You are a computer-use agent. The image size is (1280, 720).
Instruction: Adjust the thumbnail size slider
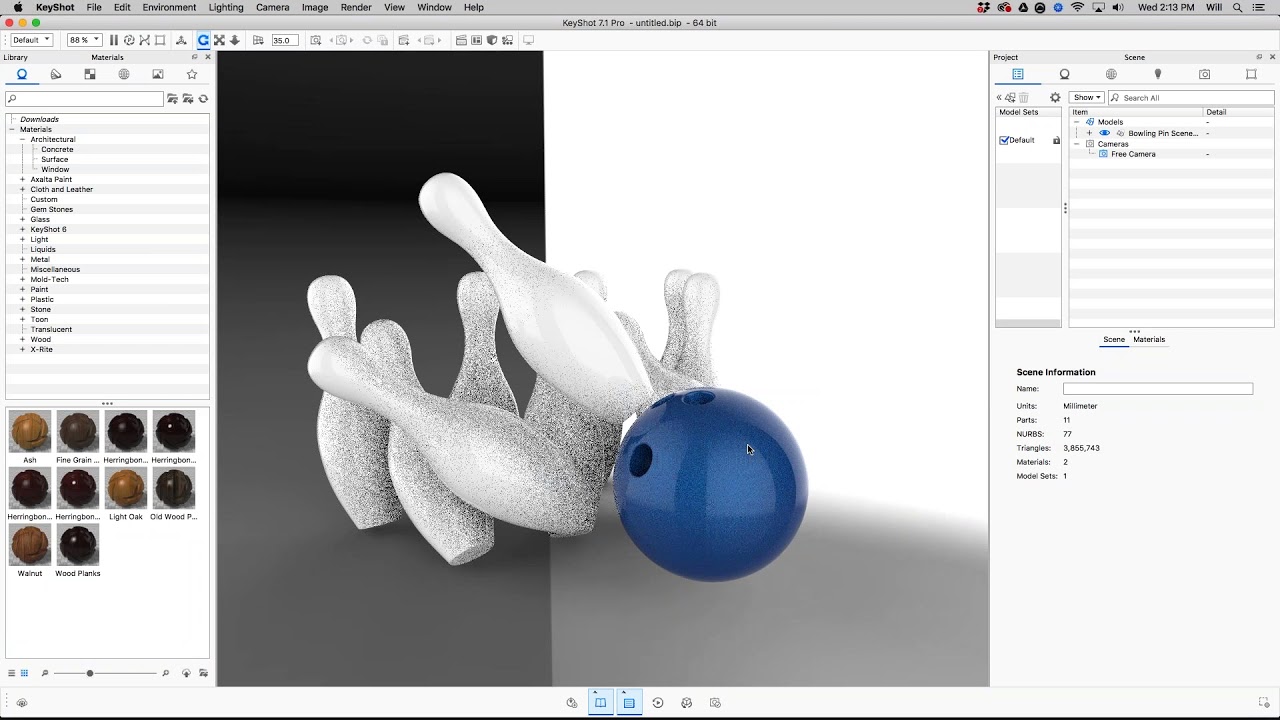pyautogui.click(x=90, y=673)
